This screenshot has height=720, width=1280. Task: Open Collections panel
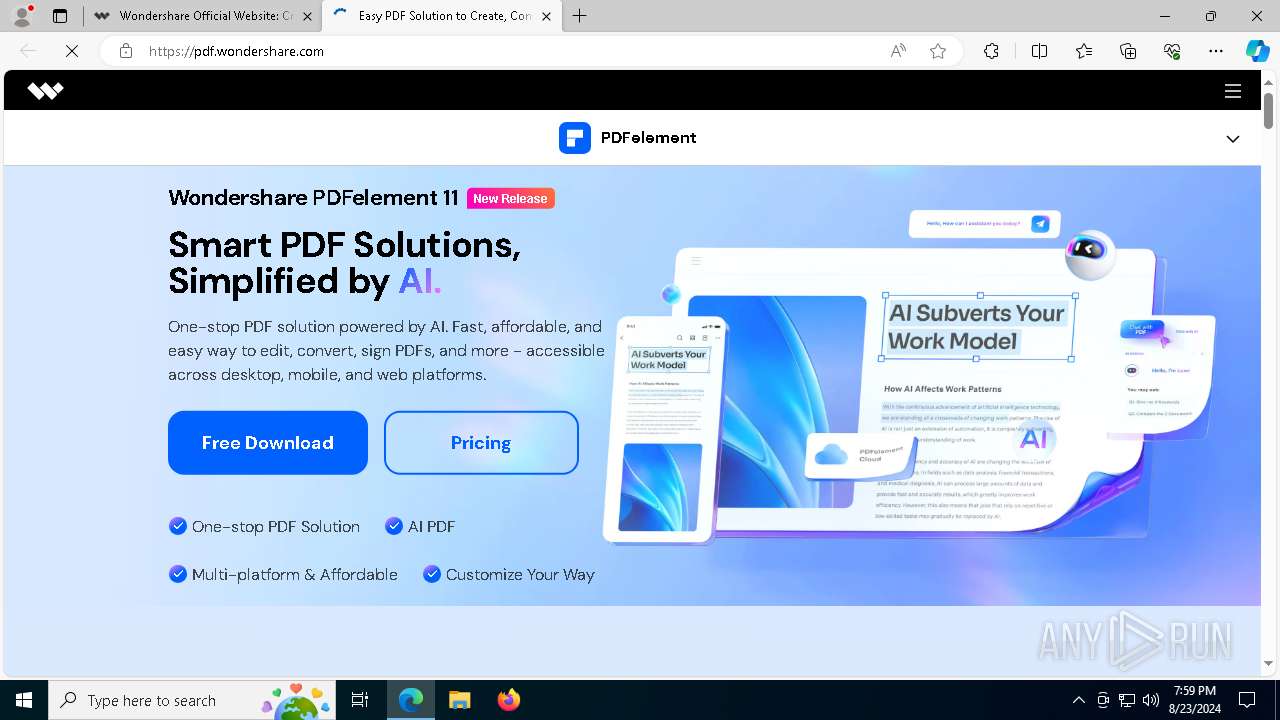point(1128,51)
